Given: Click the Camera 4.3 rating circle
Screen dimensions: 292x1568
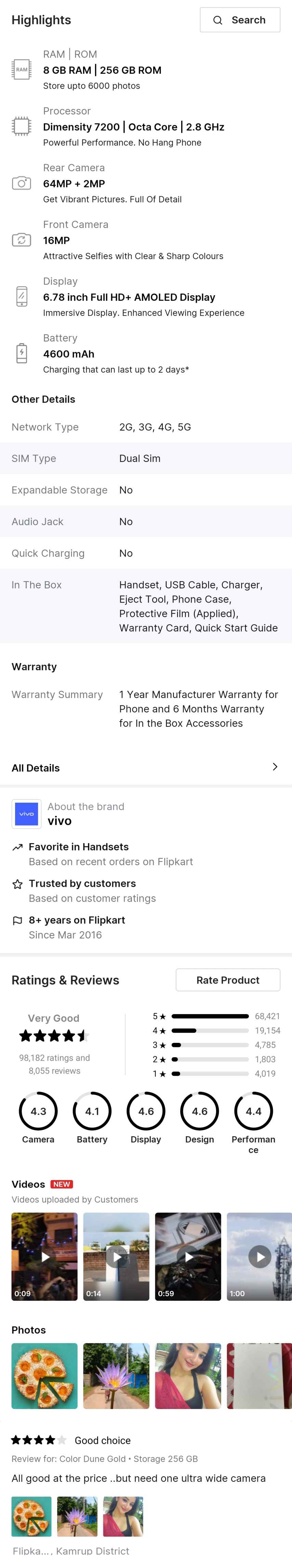Looking at the screenshot, I should coord(38,1111).
